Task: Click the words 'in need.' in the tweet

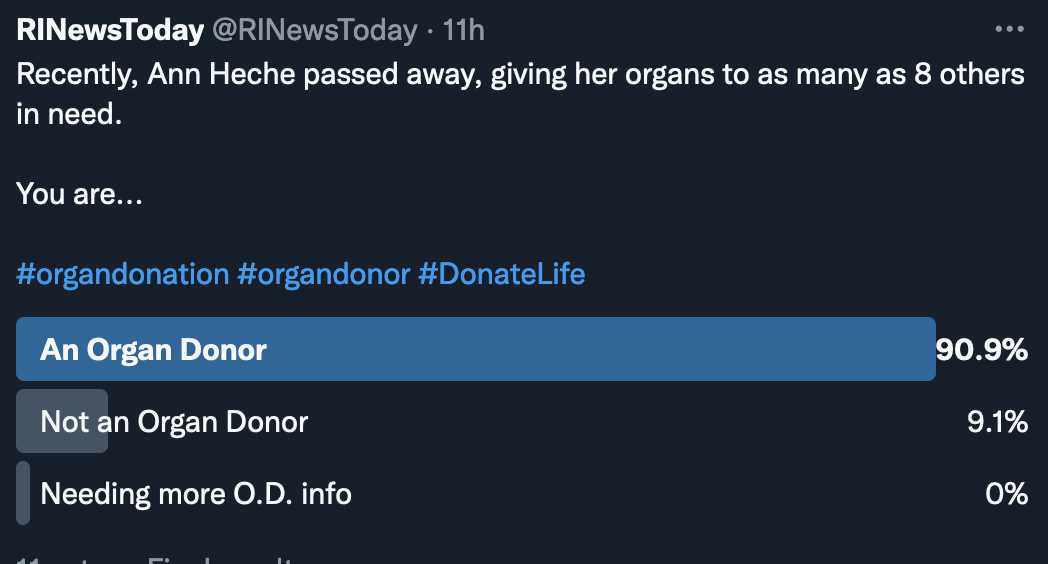Action: (x=68, y=114)
